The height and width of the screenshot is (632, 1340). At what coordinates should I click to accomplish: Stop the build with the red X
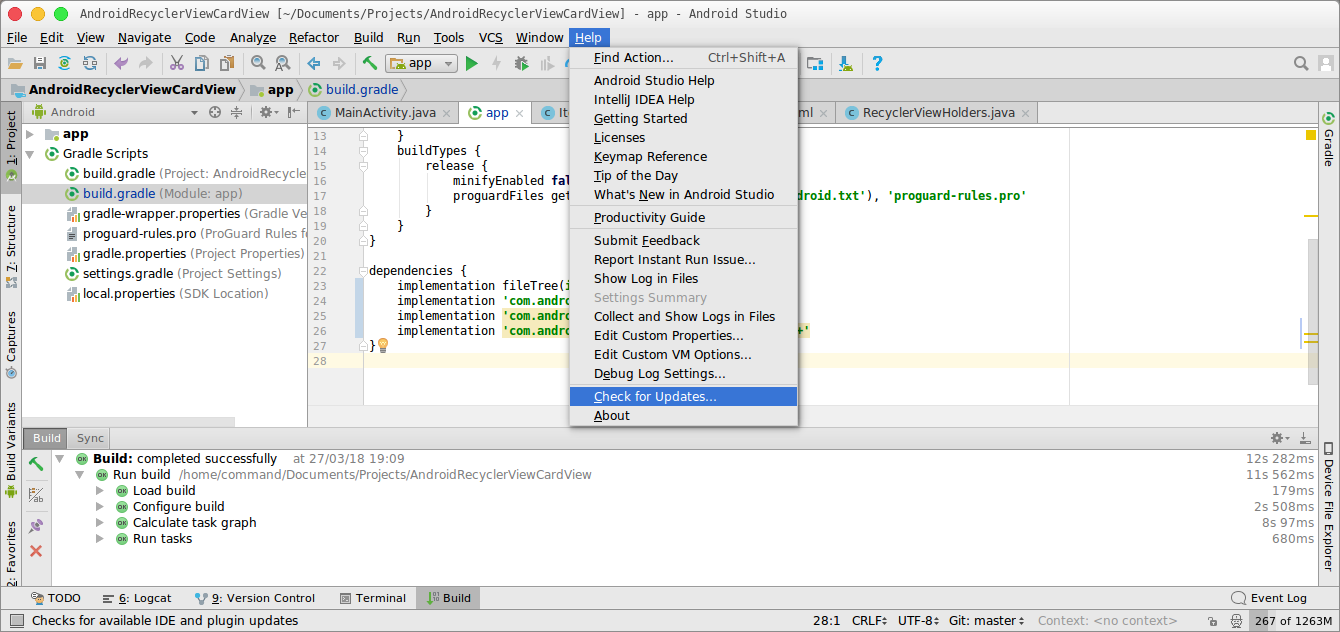pyautogui.click(x=36, y=550)
